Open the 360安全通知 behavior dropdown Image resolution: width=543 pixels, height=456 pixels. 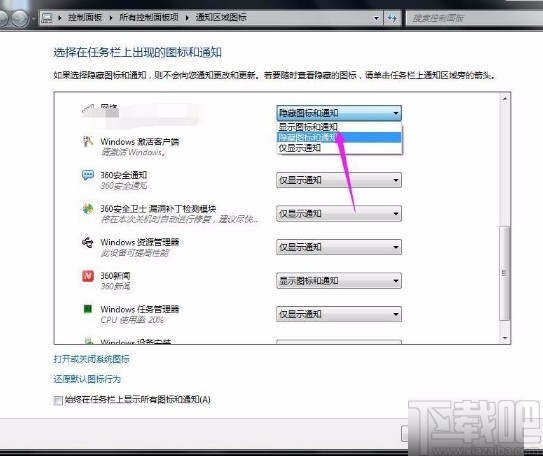(x=339, y=180)
